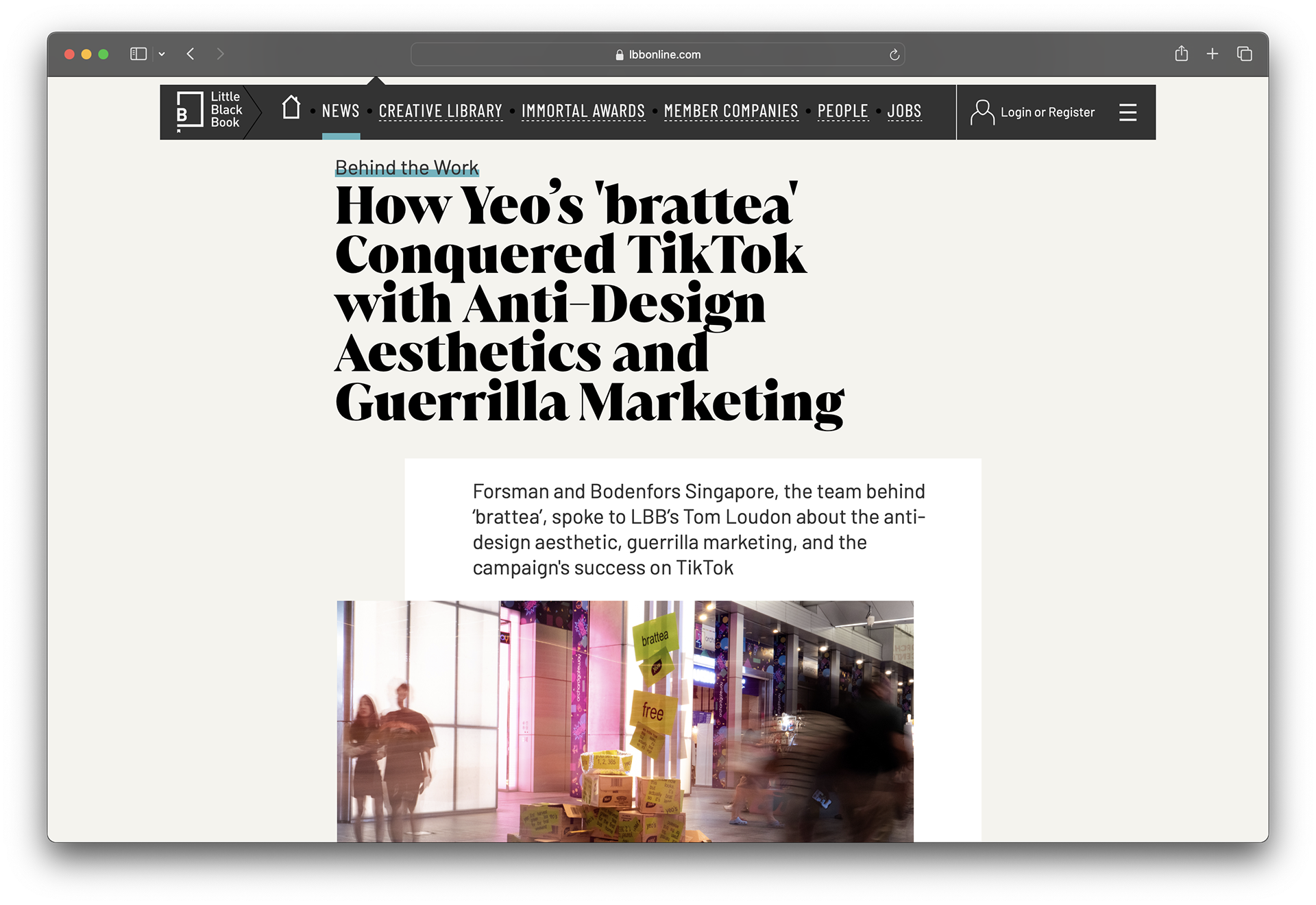1316x905 pixels.
Task: Click the Behind the Work category link
Action: (406, 168)
